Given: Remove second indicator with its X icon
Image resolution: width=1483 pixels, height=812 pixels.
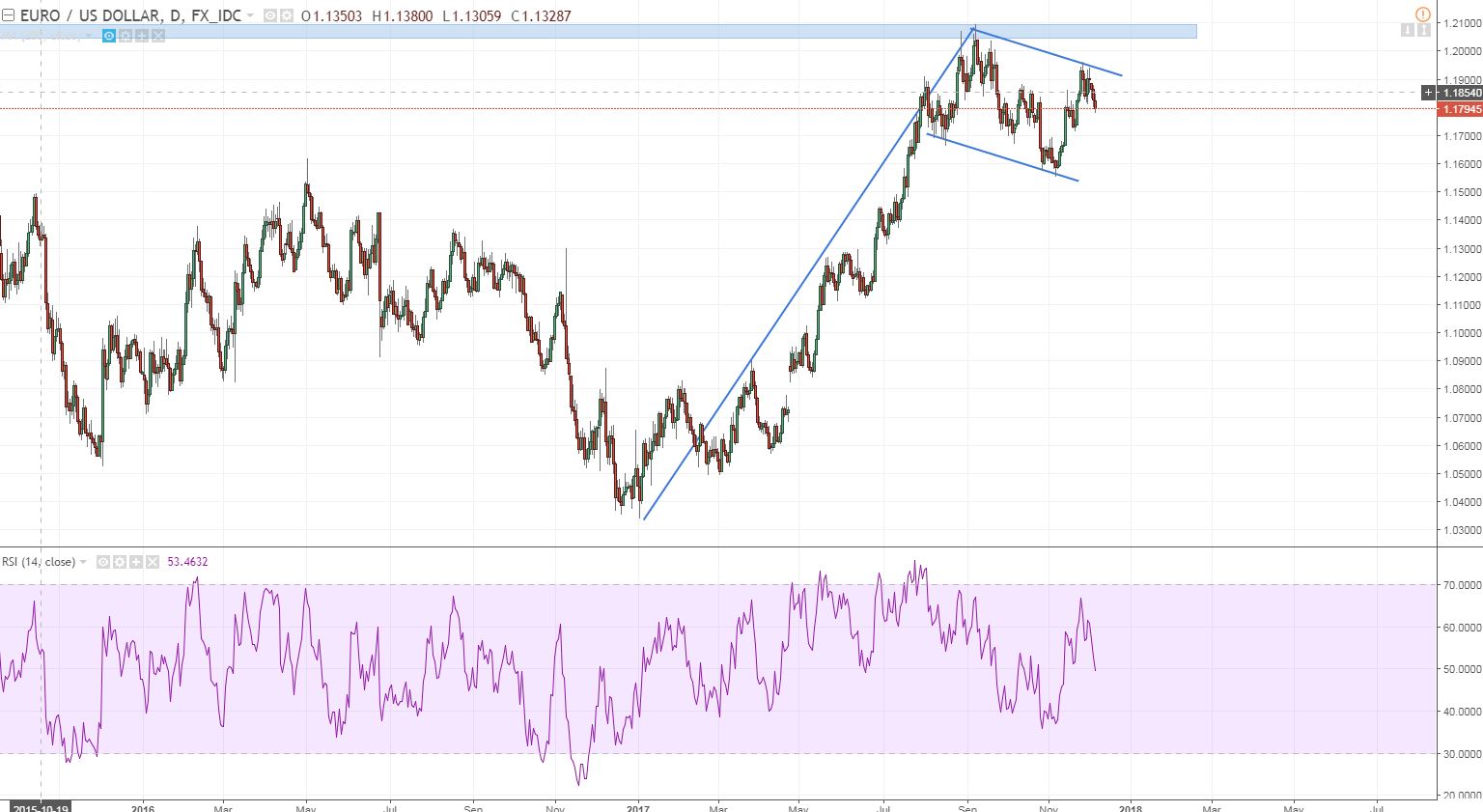Looking at the screenshot, I should (158, 36).
